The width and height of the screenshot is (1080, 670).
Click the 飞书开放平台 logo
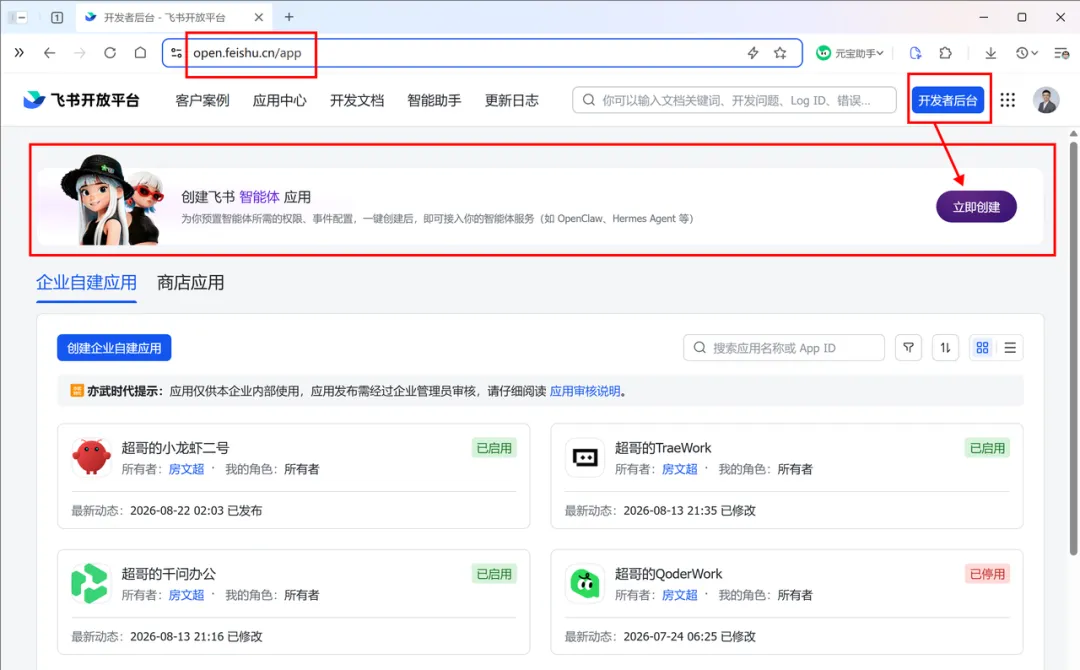pos(81,101)
